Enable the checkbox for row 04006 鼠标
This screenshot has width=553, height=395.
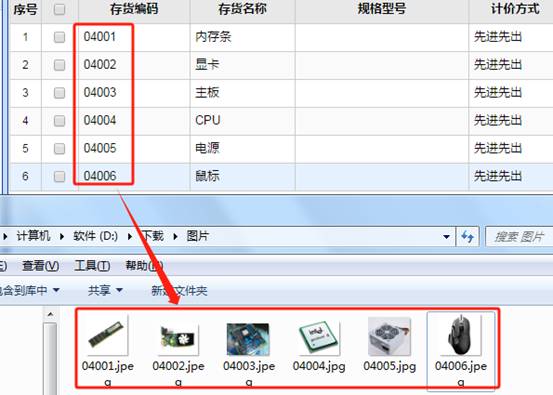pos(59,176)
